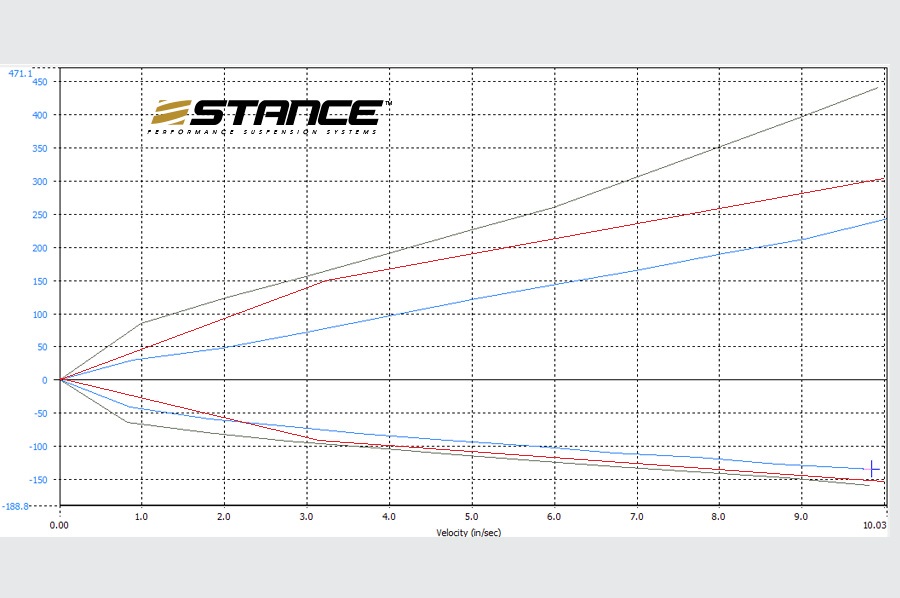Click the origin point where curves converge
The width and height of the screenshot is (900, 598).
(x=60, y=380)
